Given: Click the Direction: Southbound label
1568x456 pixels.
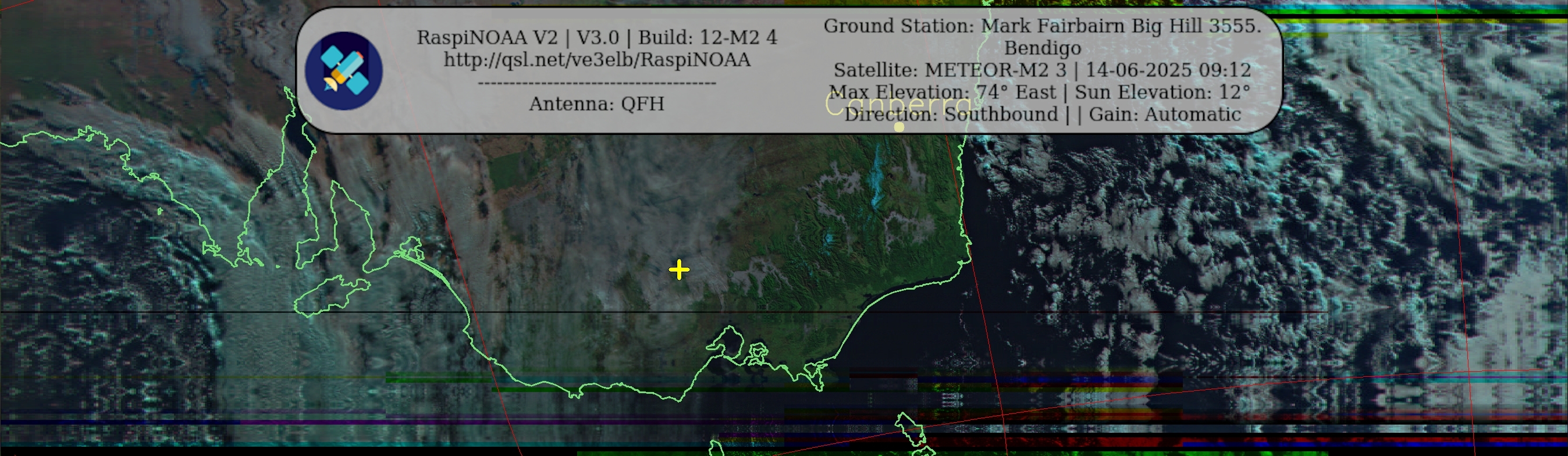Looking at the screenshot, I should point(951,115).
